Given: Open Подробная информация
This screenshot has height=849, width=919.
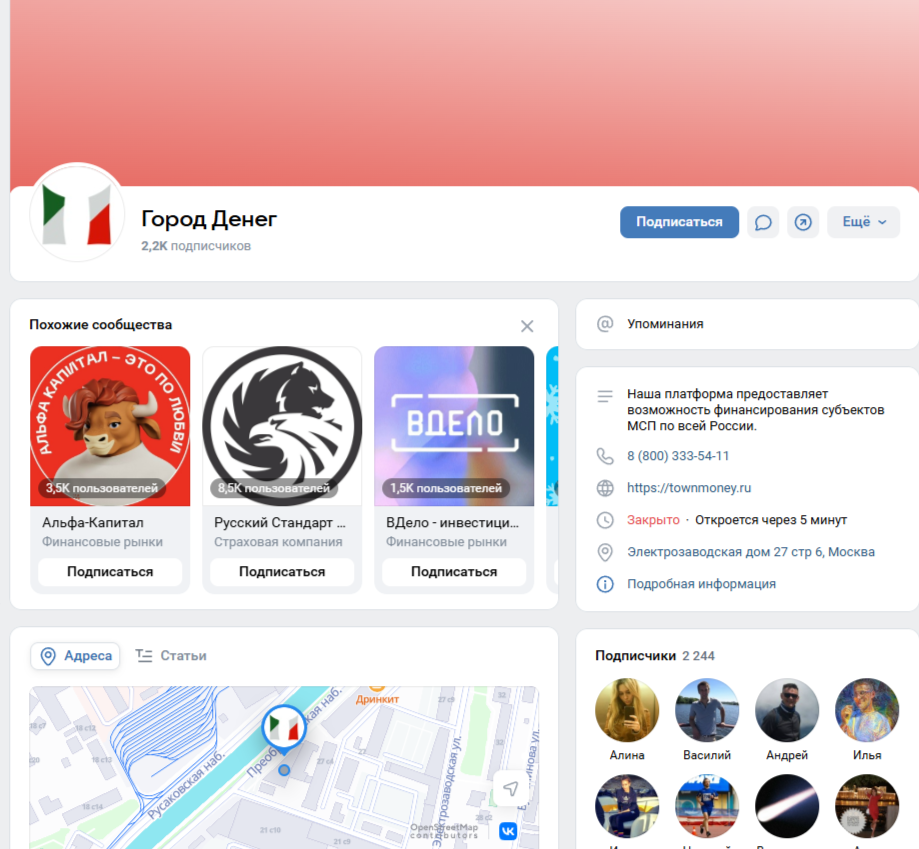Looking at the screenshot, I should click(x=702, y=584).
